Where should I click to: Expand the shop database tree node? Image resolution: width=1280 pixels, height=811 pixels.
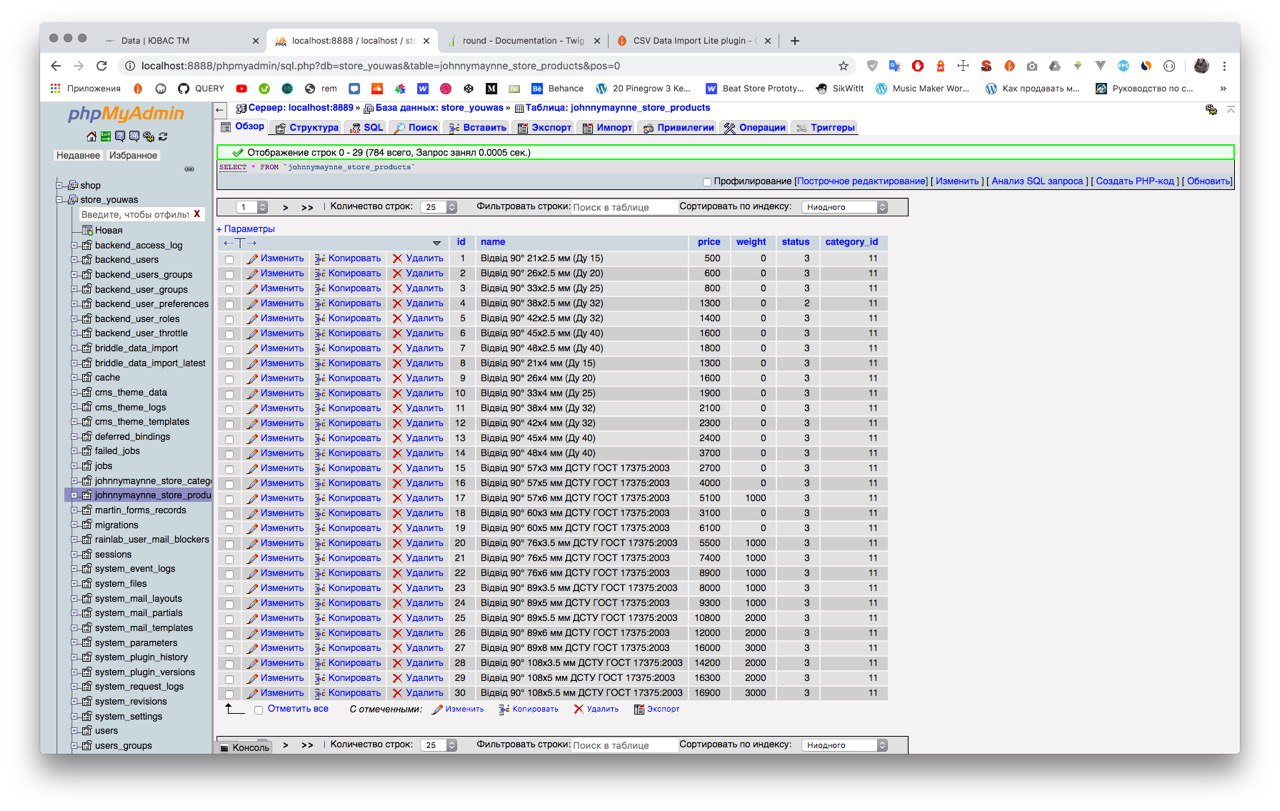(x=59, y=185)
